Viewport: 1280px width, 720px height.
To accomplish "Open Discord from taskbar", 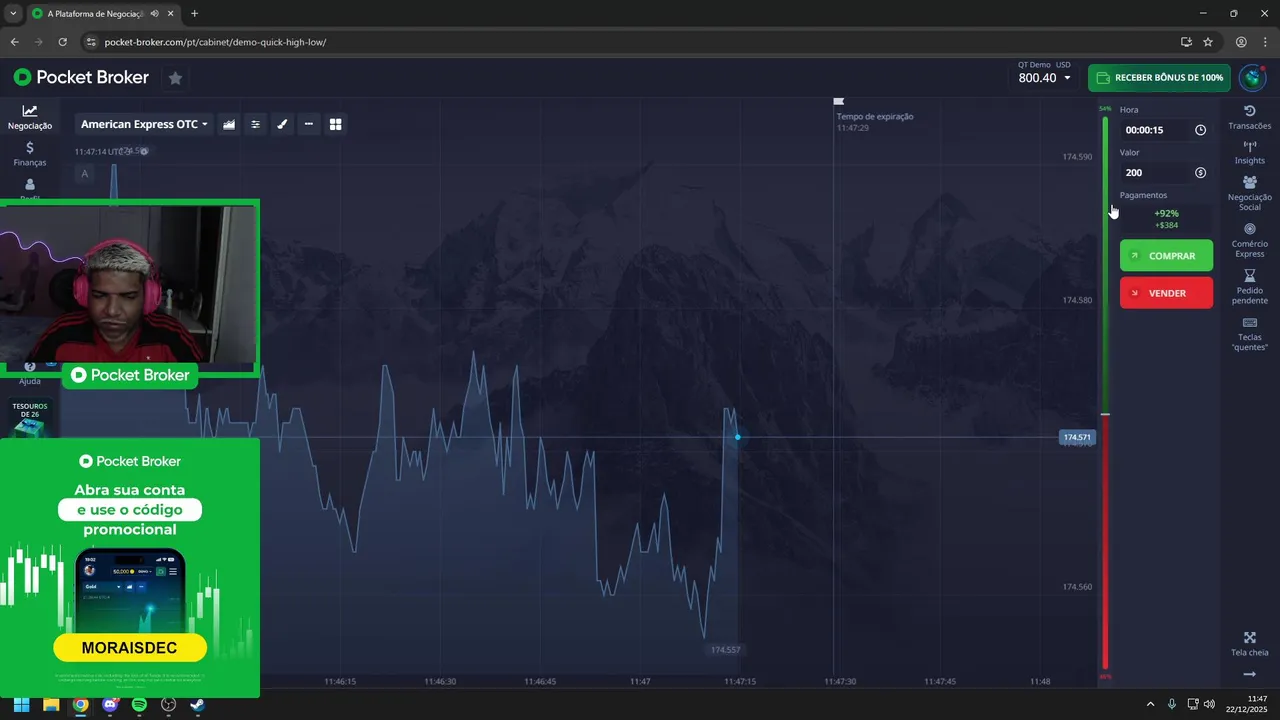I will (110, 704).
